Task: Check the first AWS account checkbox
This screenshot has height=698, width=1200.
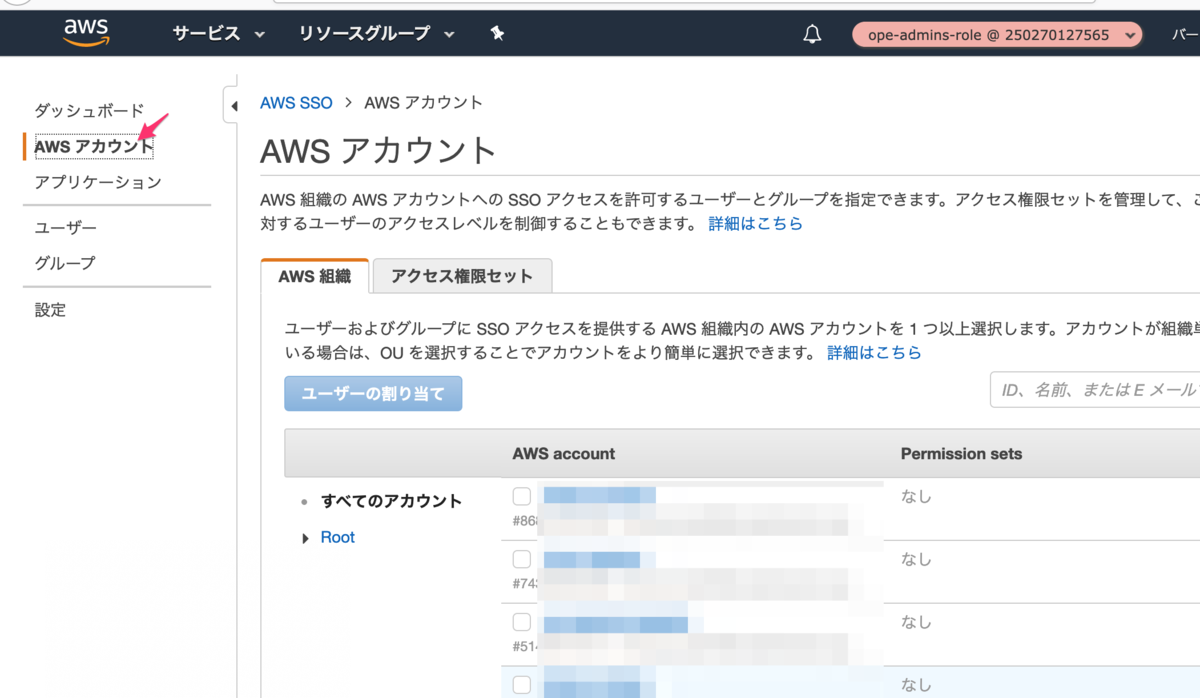Action: [522, 496]
